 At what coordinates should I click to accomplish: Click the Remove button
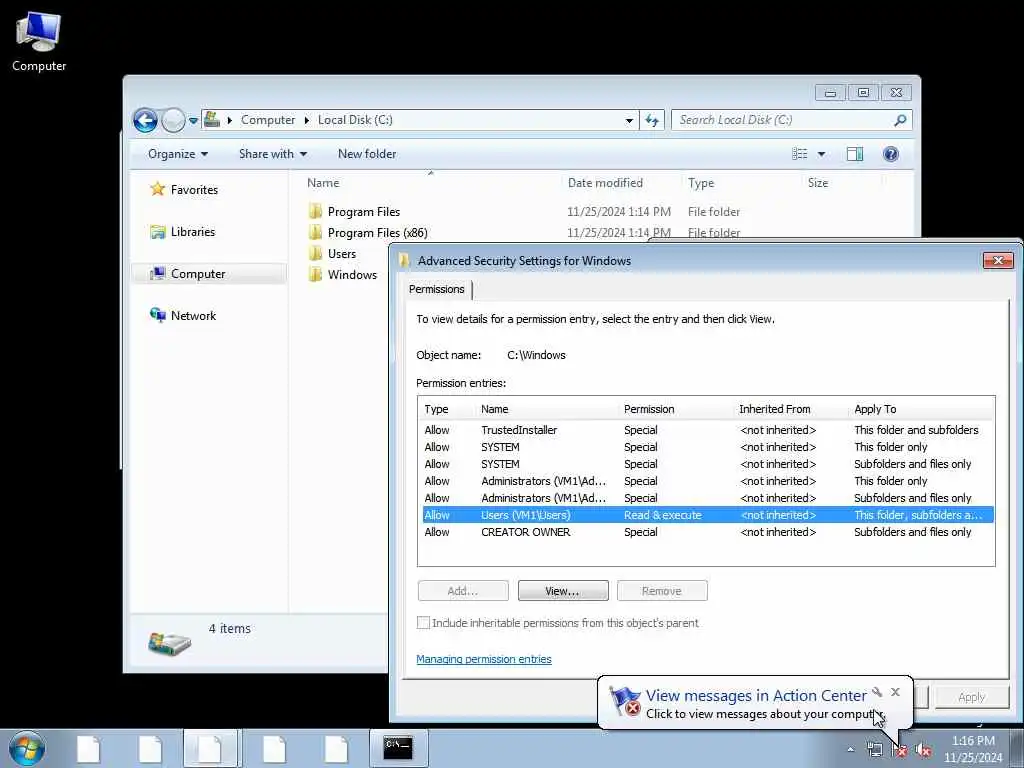662,591
